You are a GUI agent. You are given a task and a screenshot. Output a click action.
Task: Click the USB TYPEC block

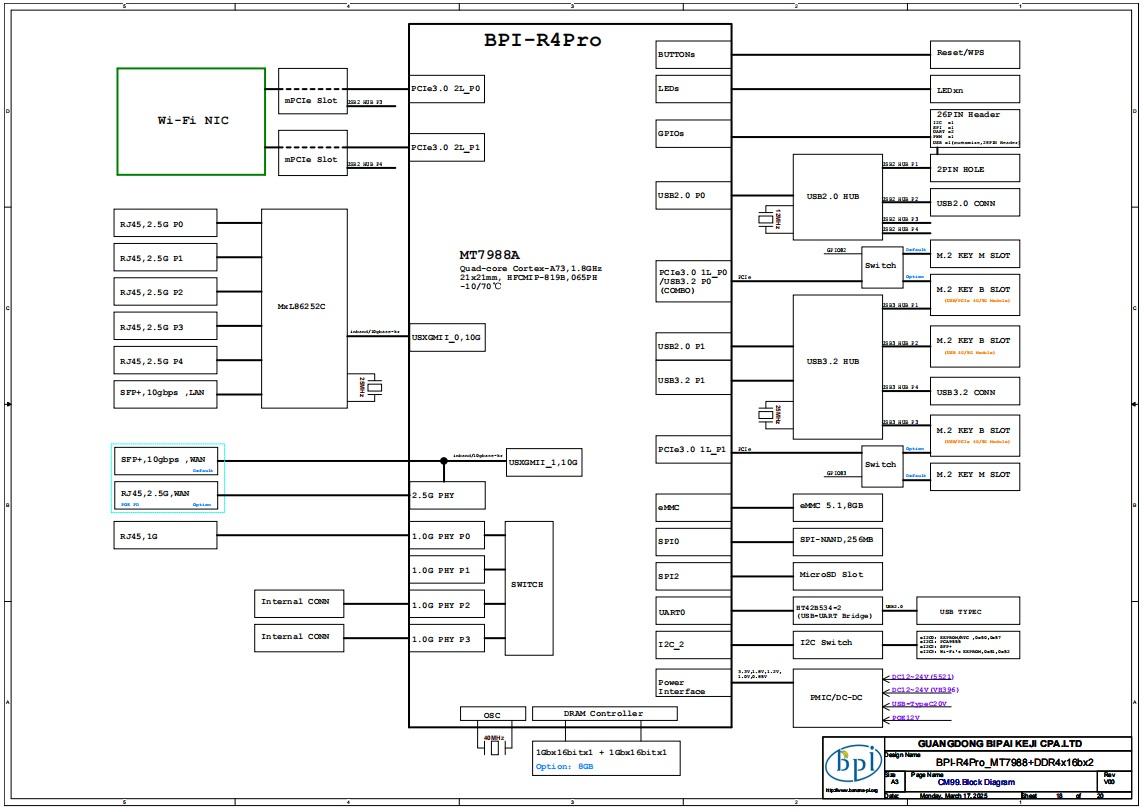pyautogui.click(x=968, y=611)
